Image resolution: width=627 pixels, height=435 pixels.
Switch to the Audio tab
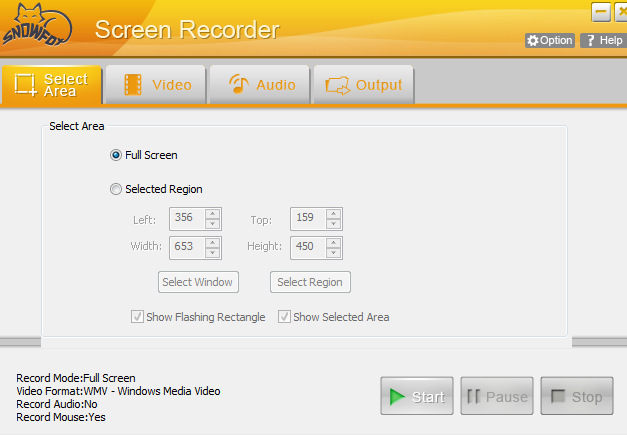pyautogui.click(x=260, y=85)
